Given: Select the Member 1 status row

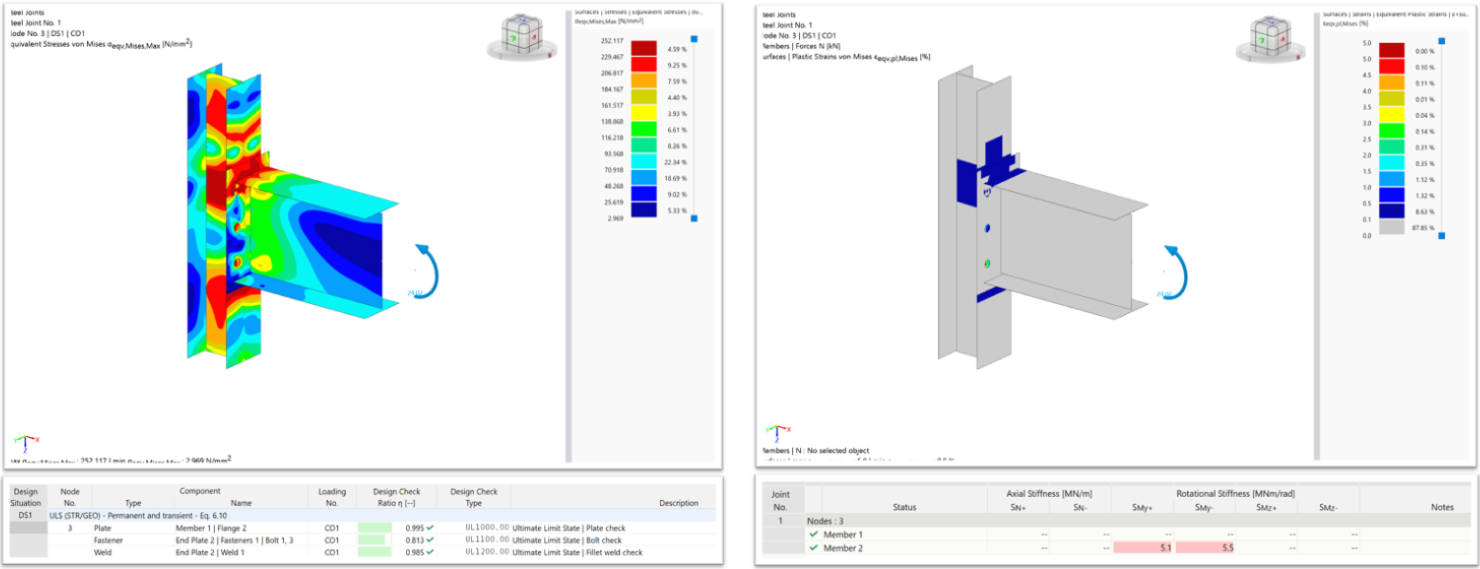Looking at the screenshot, I should point(896,535).
